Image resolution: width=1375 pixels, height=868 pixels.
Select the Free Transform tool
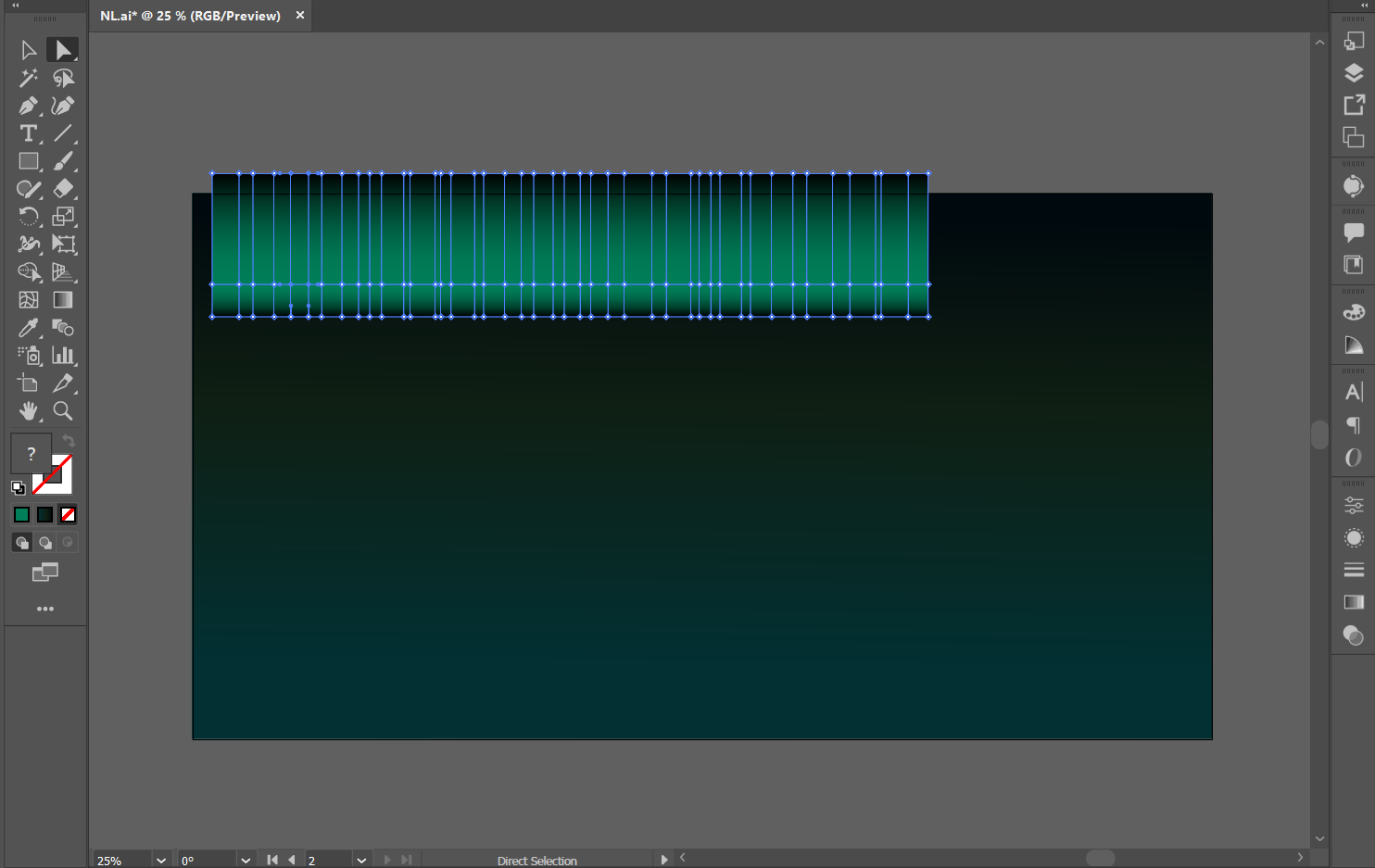click(x=63, y=245)
